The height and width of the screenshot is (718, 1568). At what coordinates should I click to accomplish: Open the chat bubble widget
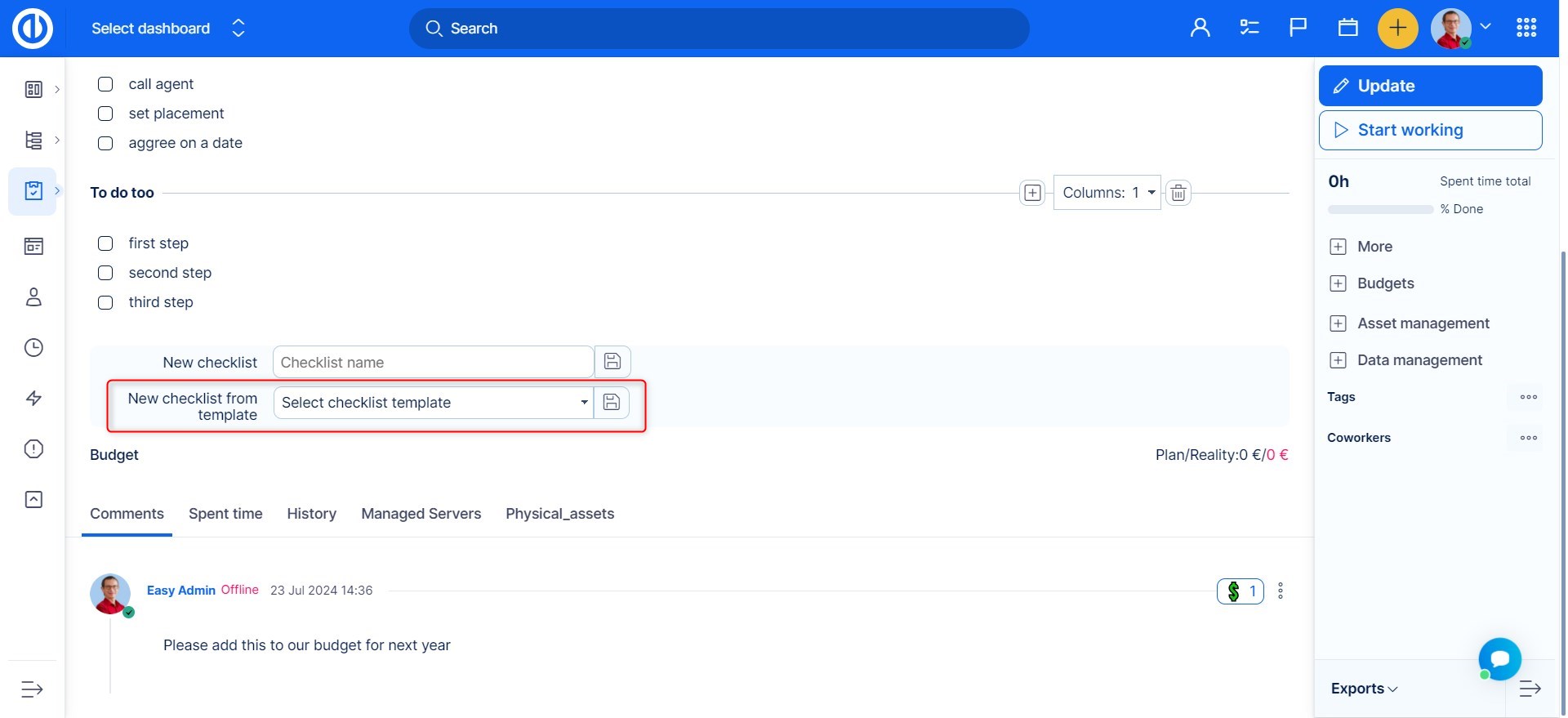click(x=1499, y=658)
